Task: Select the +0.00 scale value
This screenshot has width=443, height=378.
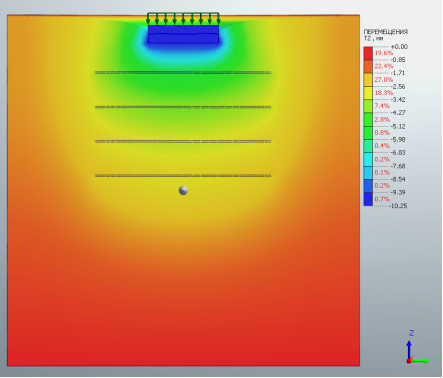Action: [x=399, y=47]
